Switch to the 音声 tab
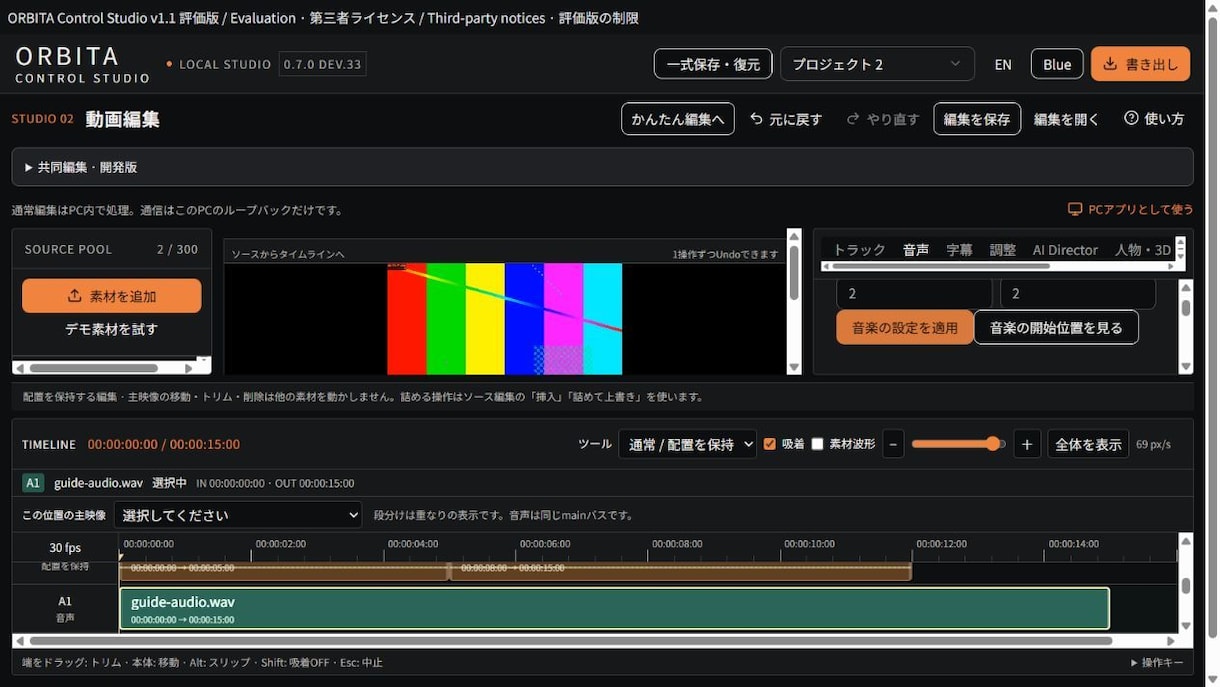 click(916, 250)
